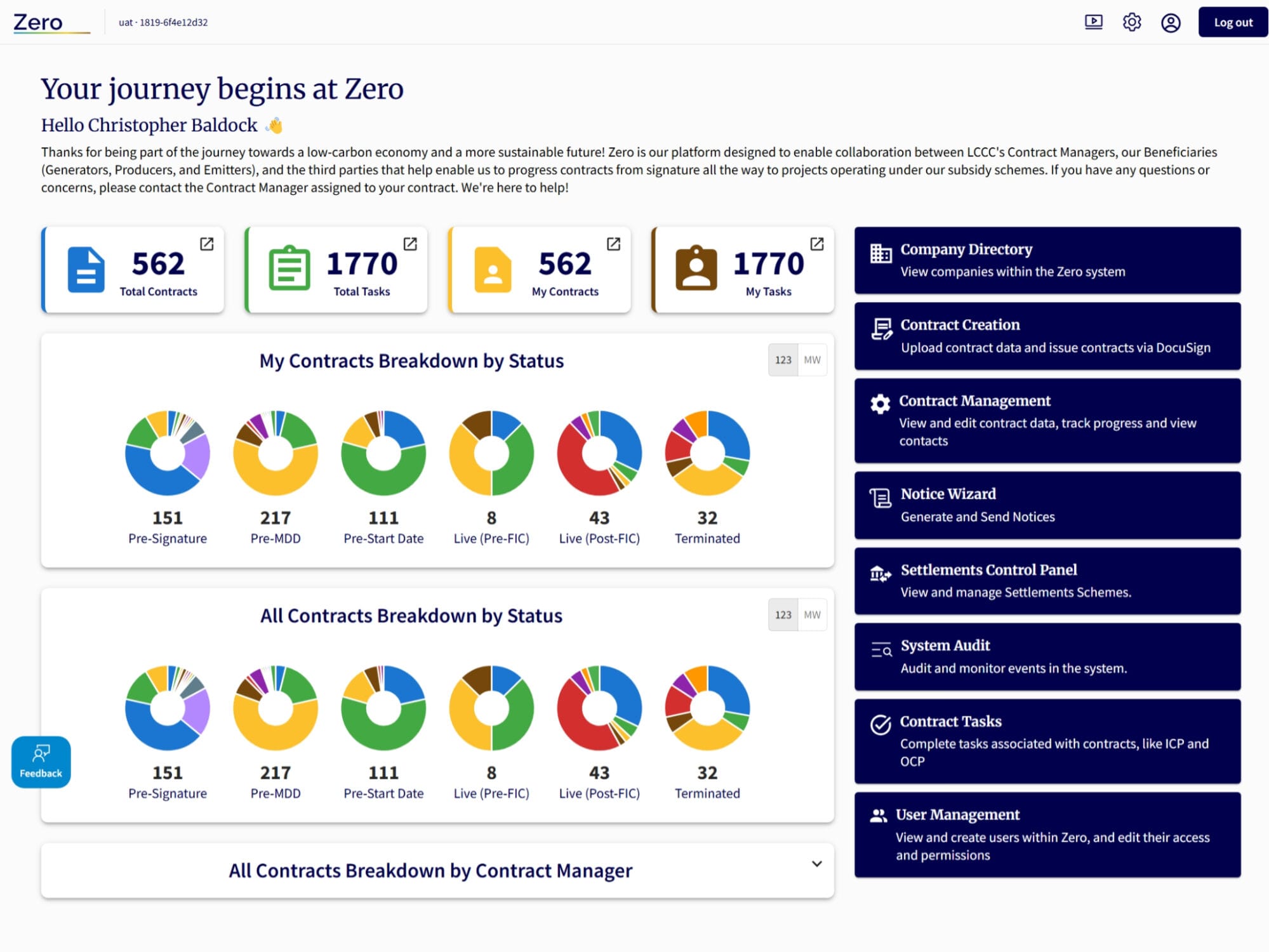
Task: Expand All Contracts Breakdown by Contract Manager chevron
Action: [x=816, y=864]
